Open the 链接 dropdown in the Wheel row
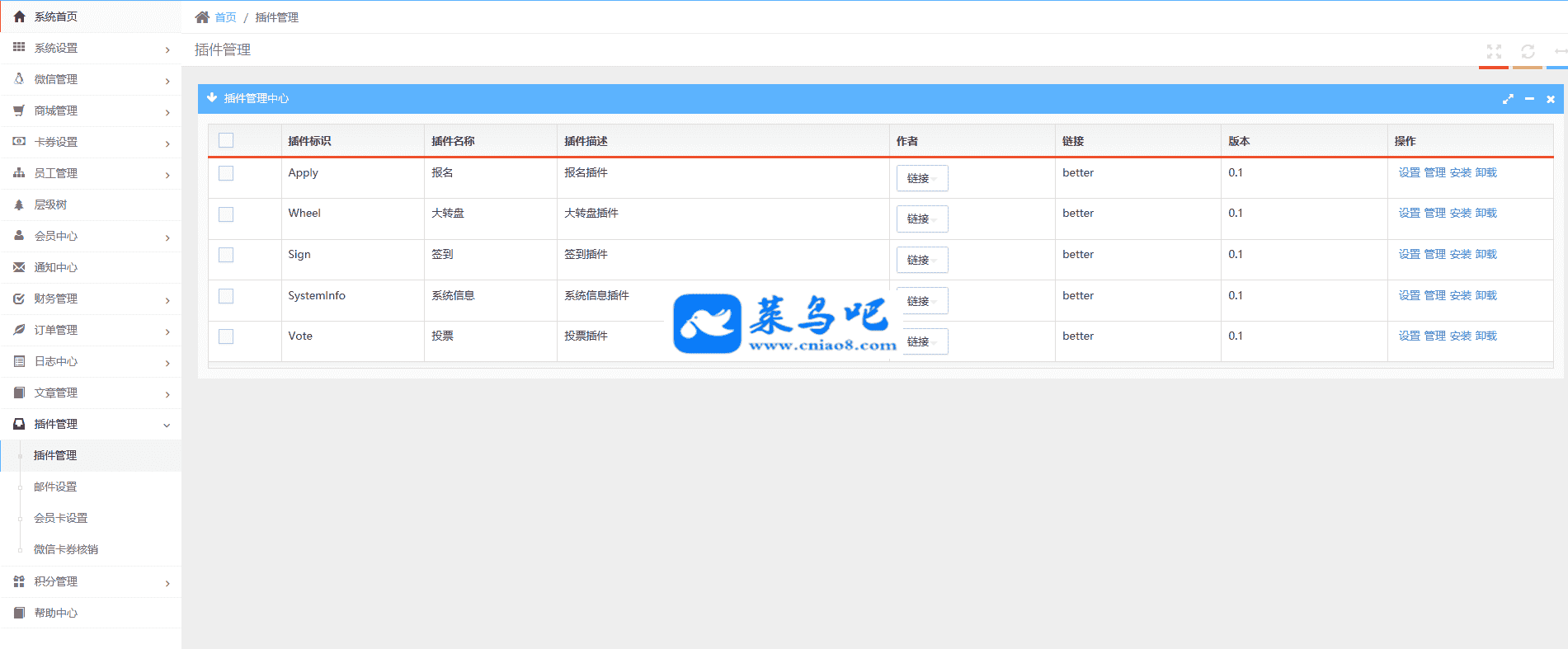The image size is (1568, 649). click(x=921, y=219)
